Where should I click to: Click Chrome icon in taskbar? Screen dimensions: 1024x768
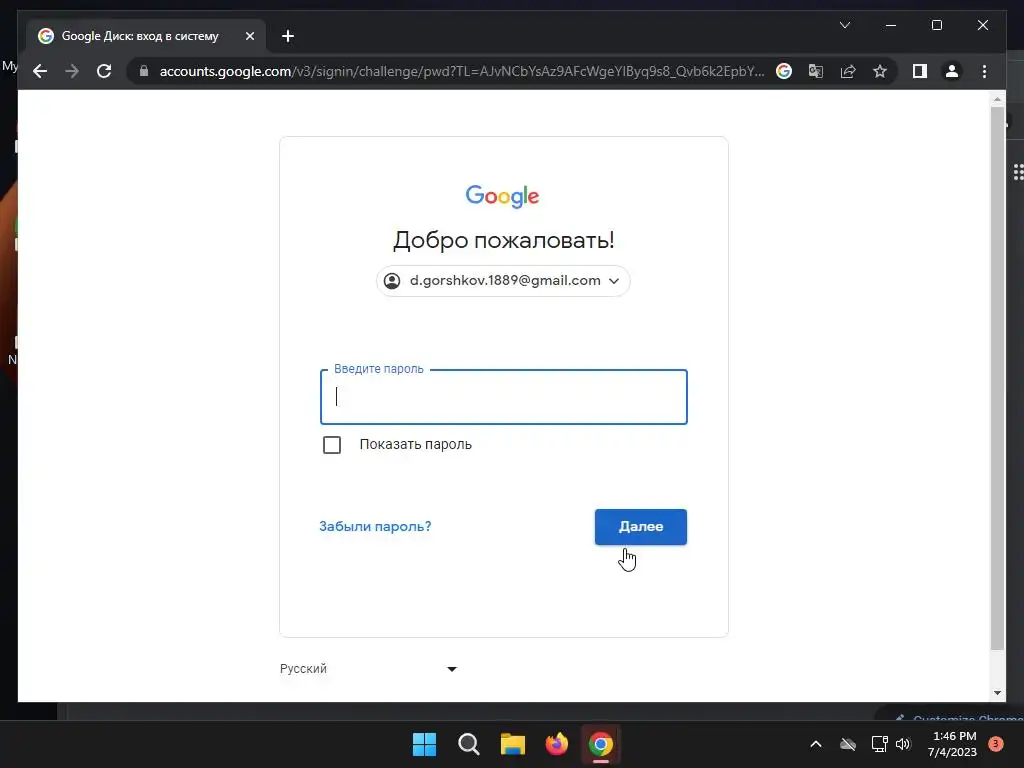point(601,744)
